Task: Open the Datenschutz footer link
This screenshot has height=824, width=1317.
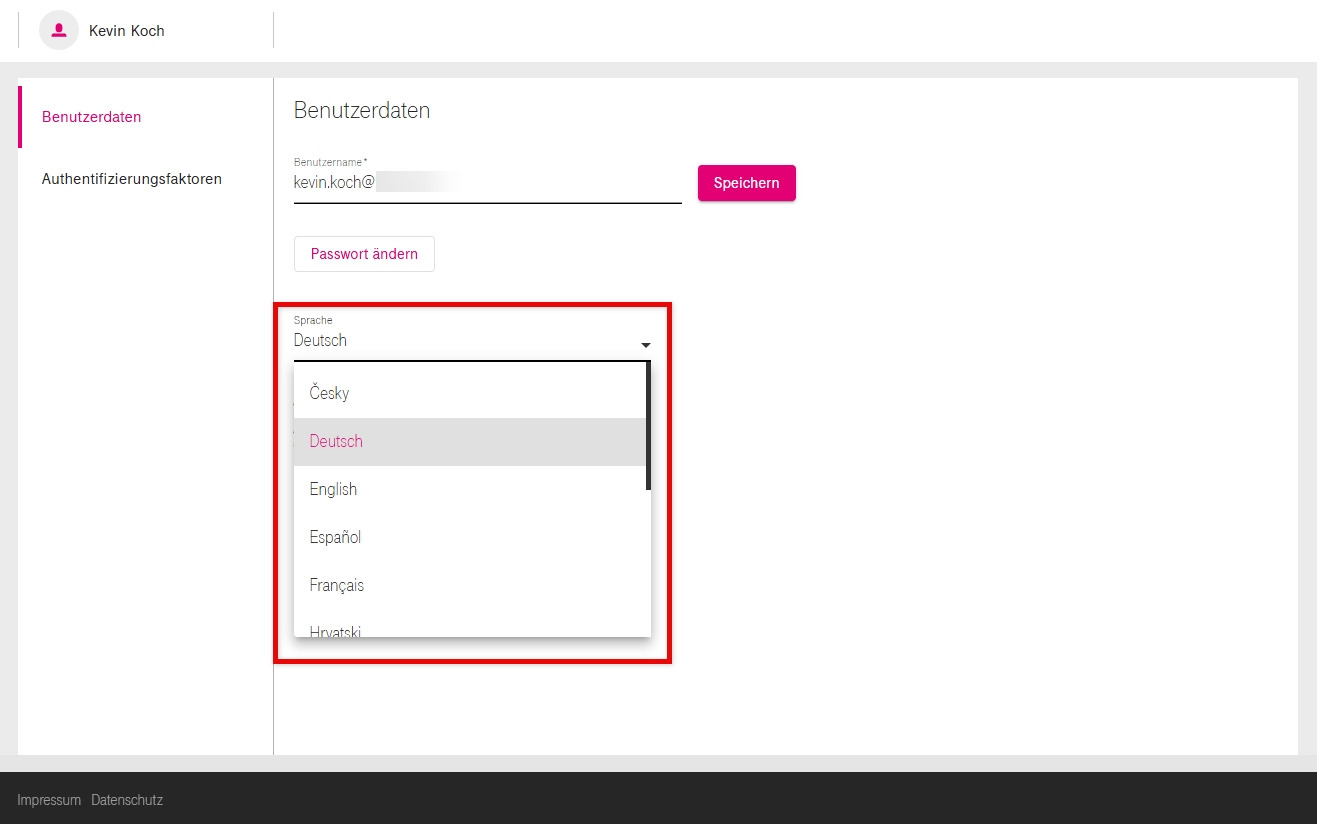Action: [x=127, y=800]
